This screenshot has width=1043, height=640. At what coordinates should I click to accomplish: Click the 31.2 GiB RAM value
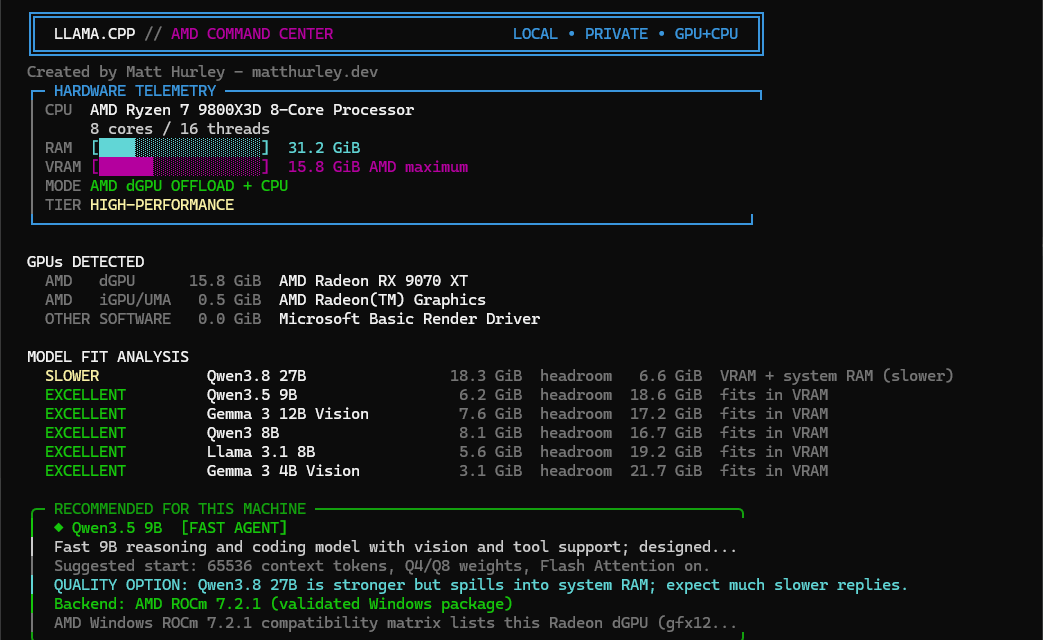(324, 148)
